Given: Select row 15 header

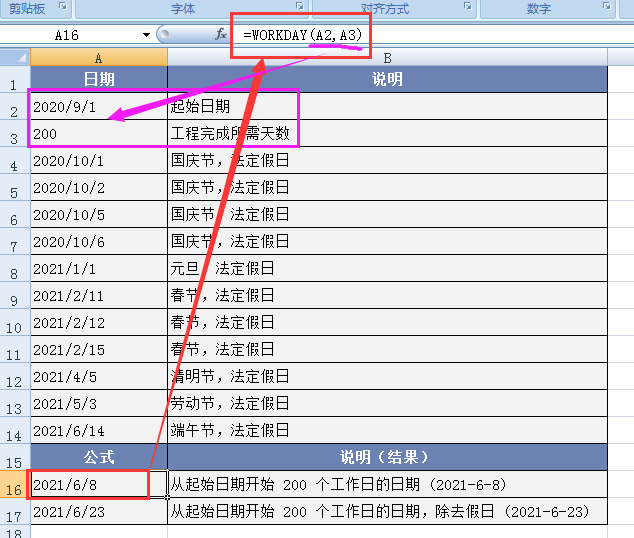Looking at the screenshot, I should tap(15, 458).
